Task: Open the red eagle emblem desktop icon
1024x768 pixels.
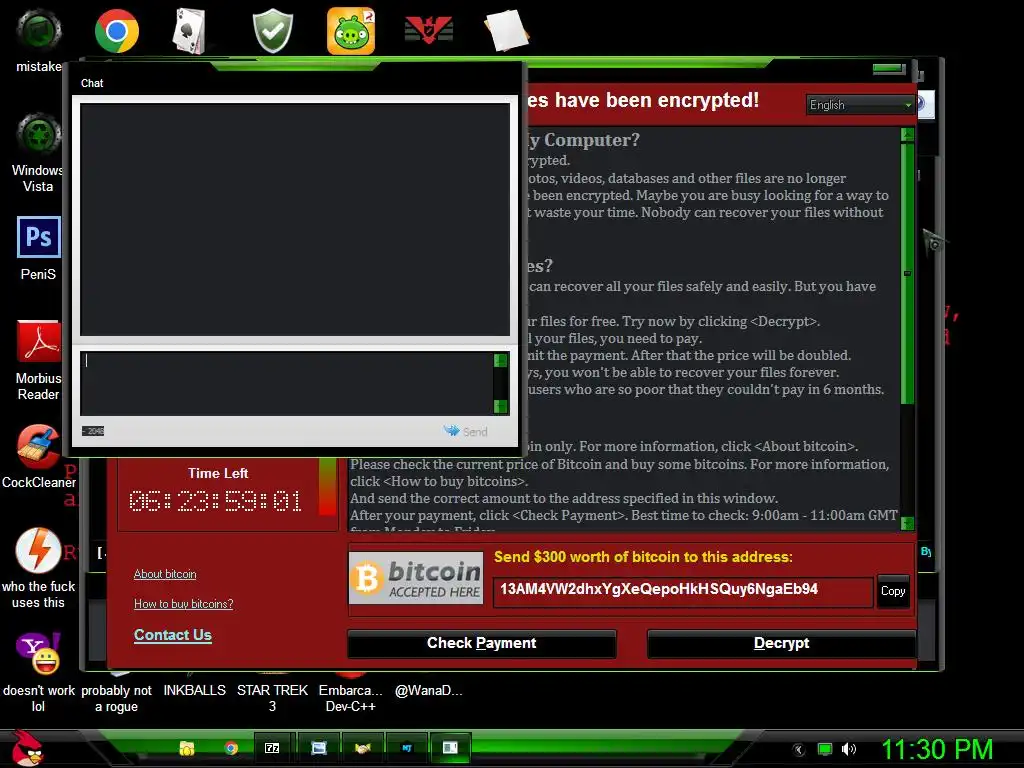Action: pyautogui.click(x=428, y=30)
